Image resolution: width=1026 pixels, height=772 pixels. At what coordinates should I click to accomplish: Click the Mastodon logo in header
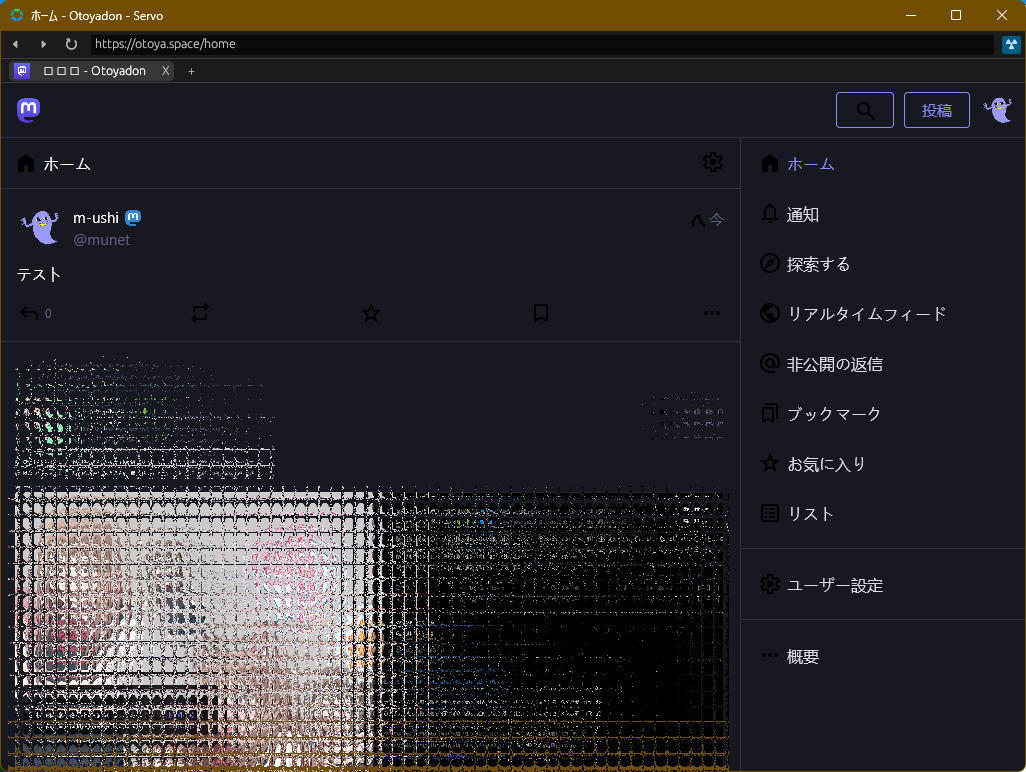pos(29,110)
